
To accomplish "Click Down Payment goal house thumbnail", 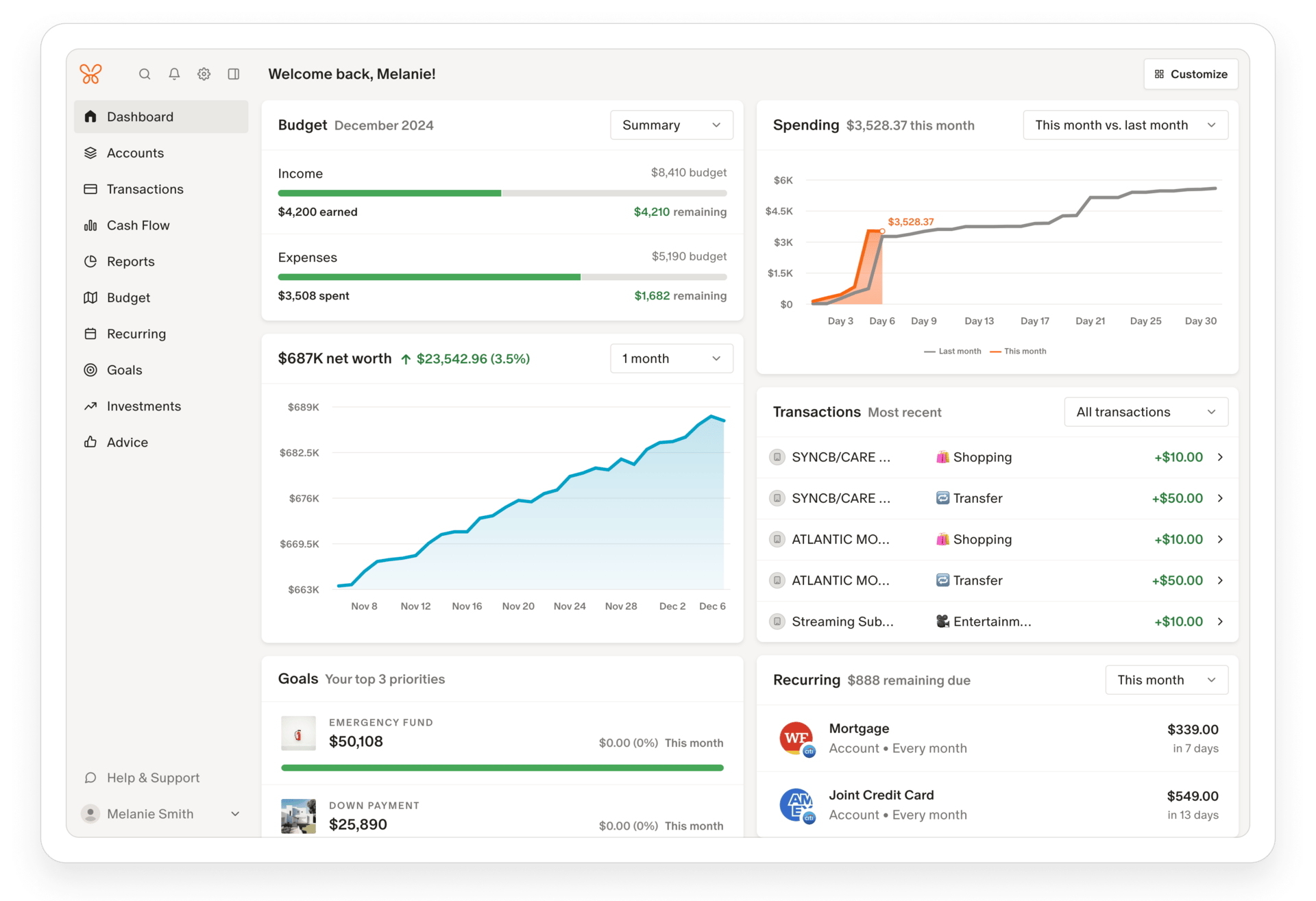I will 299,816.
